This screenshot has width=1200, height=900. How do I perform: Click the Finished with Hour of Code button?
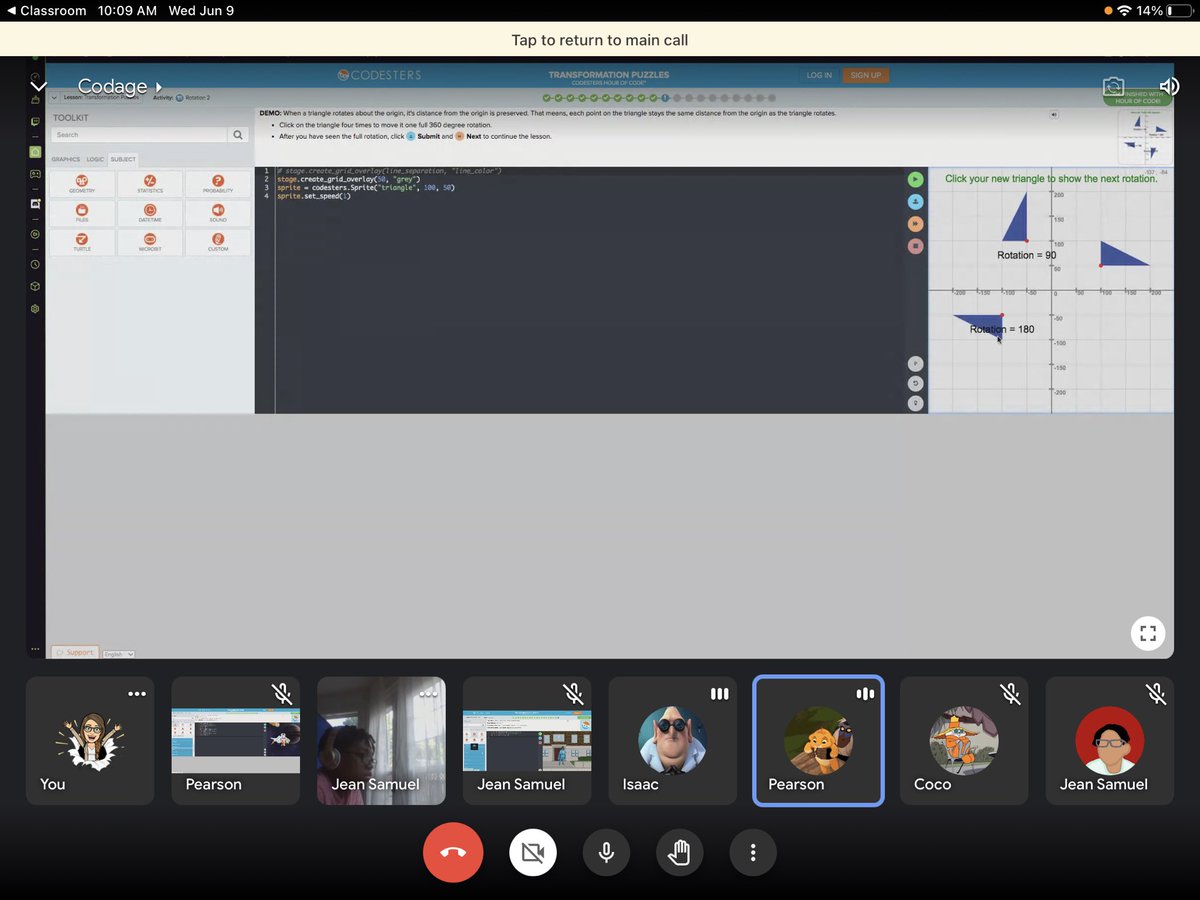point(1138,97)
